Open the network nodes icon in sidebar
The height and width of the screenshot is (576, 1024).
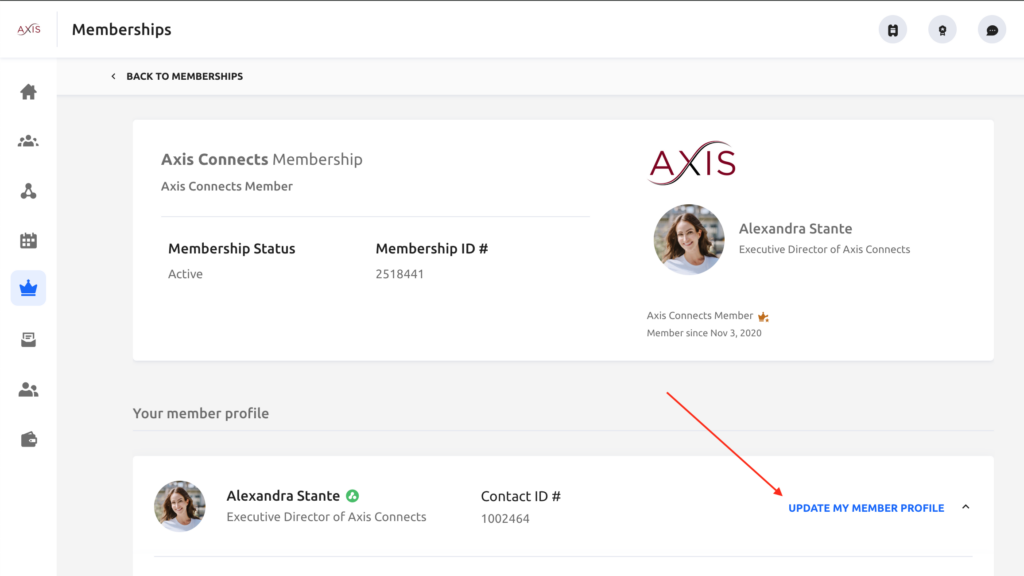(x=28, y=191)
